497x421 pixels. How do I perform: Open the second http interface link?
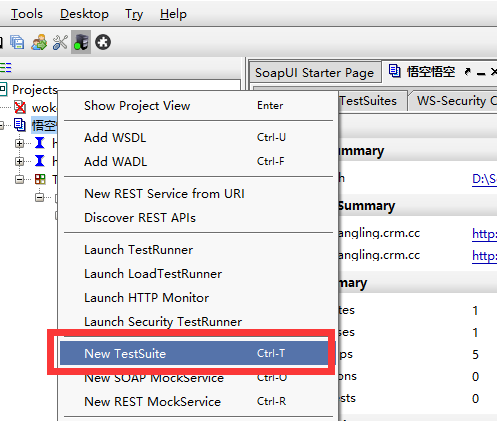coord(484,256)
